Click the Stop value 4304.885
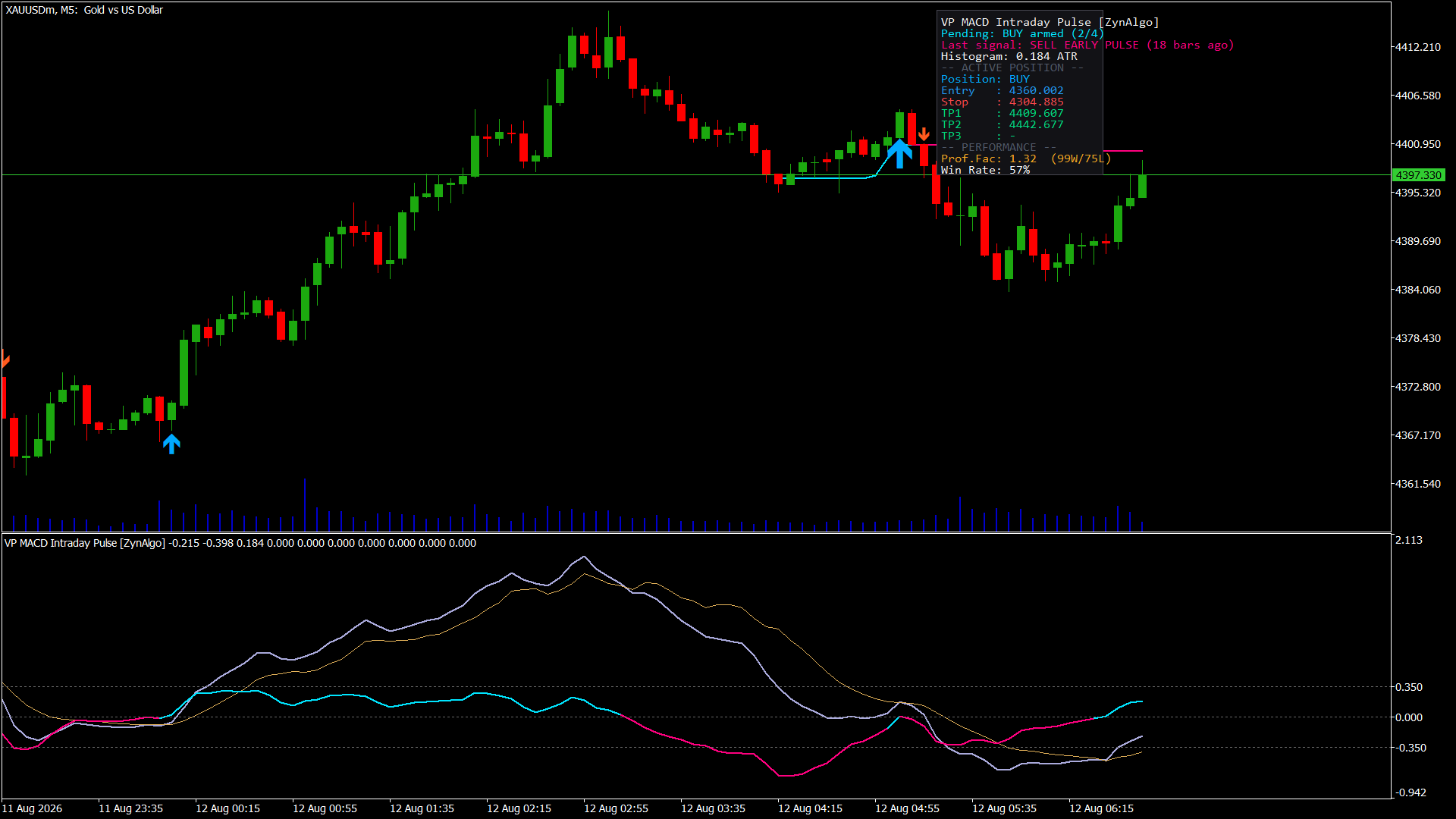This screenshot has height=819, width=1456. [x=1036, y=102]
